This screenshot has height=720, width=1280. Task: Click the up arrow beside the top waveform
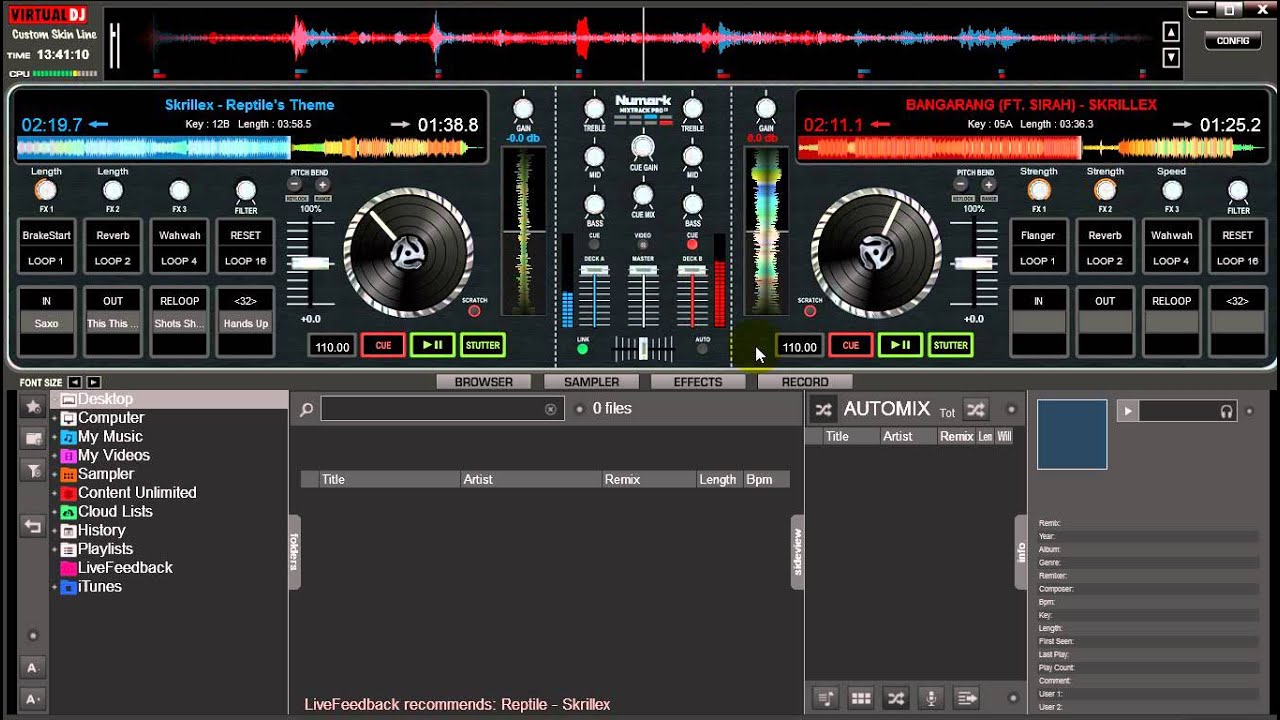(x=1171, y=32)
